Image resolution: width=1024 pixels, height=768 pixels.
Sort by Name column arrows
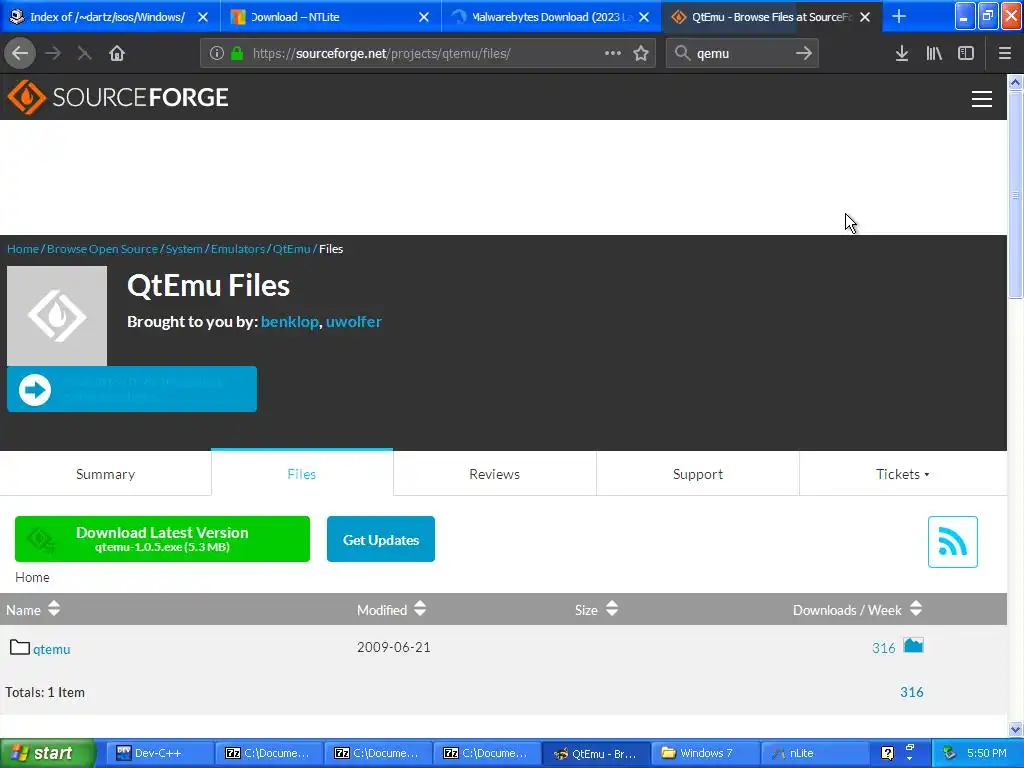(x=54, y=609)
